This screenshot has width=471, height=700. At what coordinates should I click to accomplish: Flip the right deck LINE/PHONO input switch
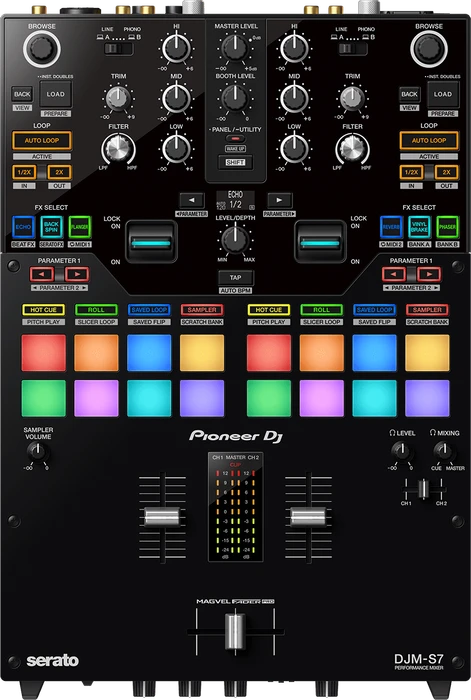tap(353, 49)
